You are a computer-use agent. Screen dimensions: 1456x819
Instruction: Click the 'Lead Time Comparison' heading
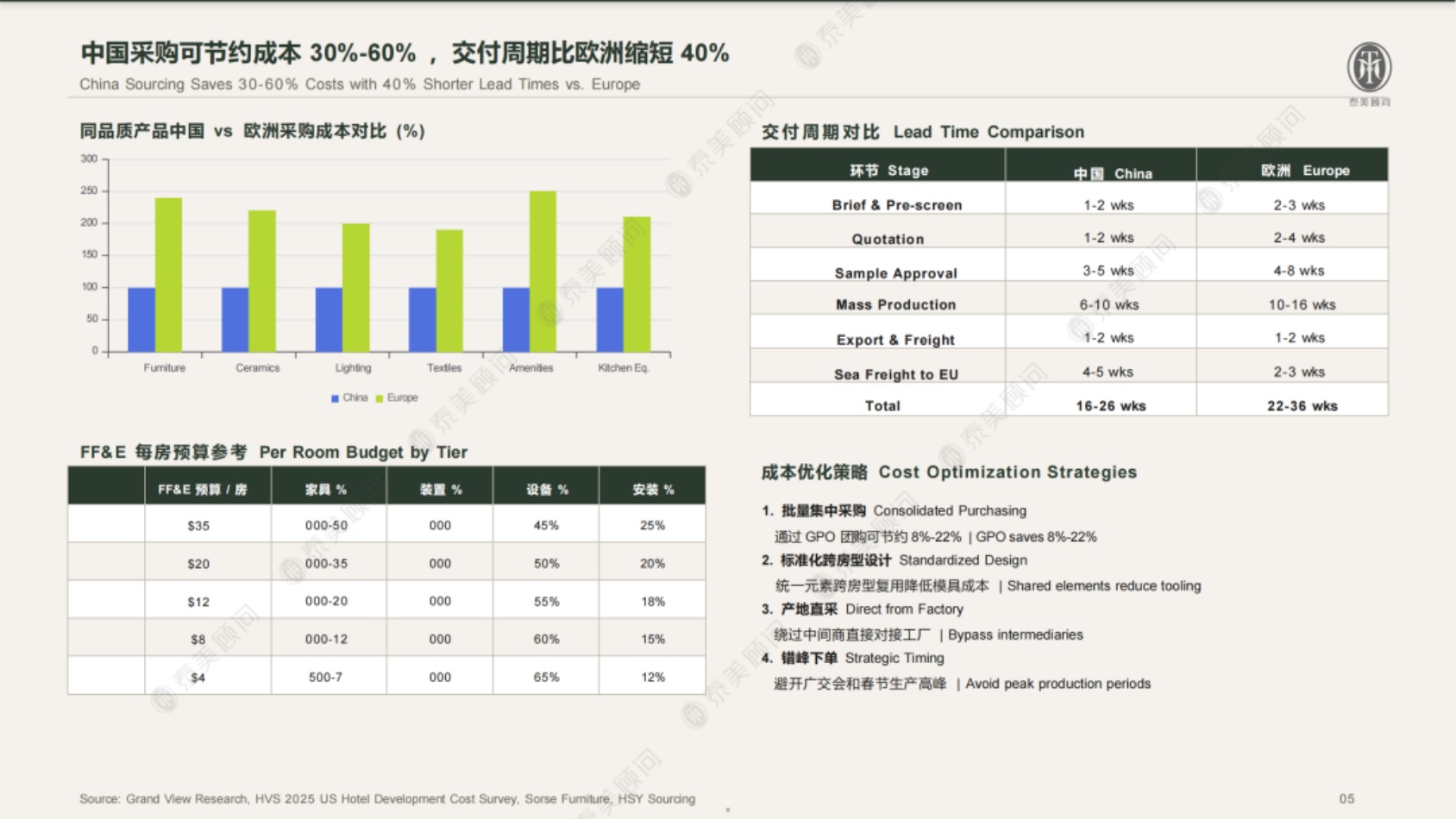coord(988,132)
